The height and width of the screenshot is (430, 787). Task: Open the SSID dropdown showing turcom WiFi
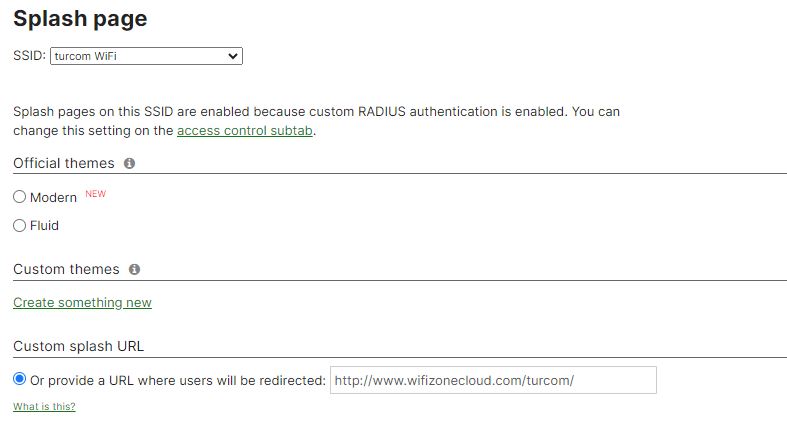click(146, 57)
